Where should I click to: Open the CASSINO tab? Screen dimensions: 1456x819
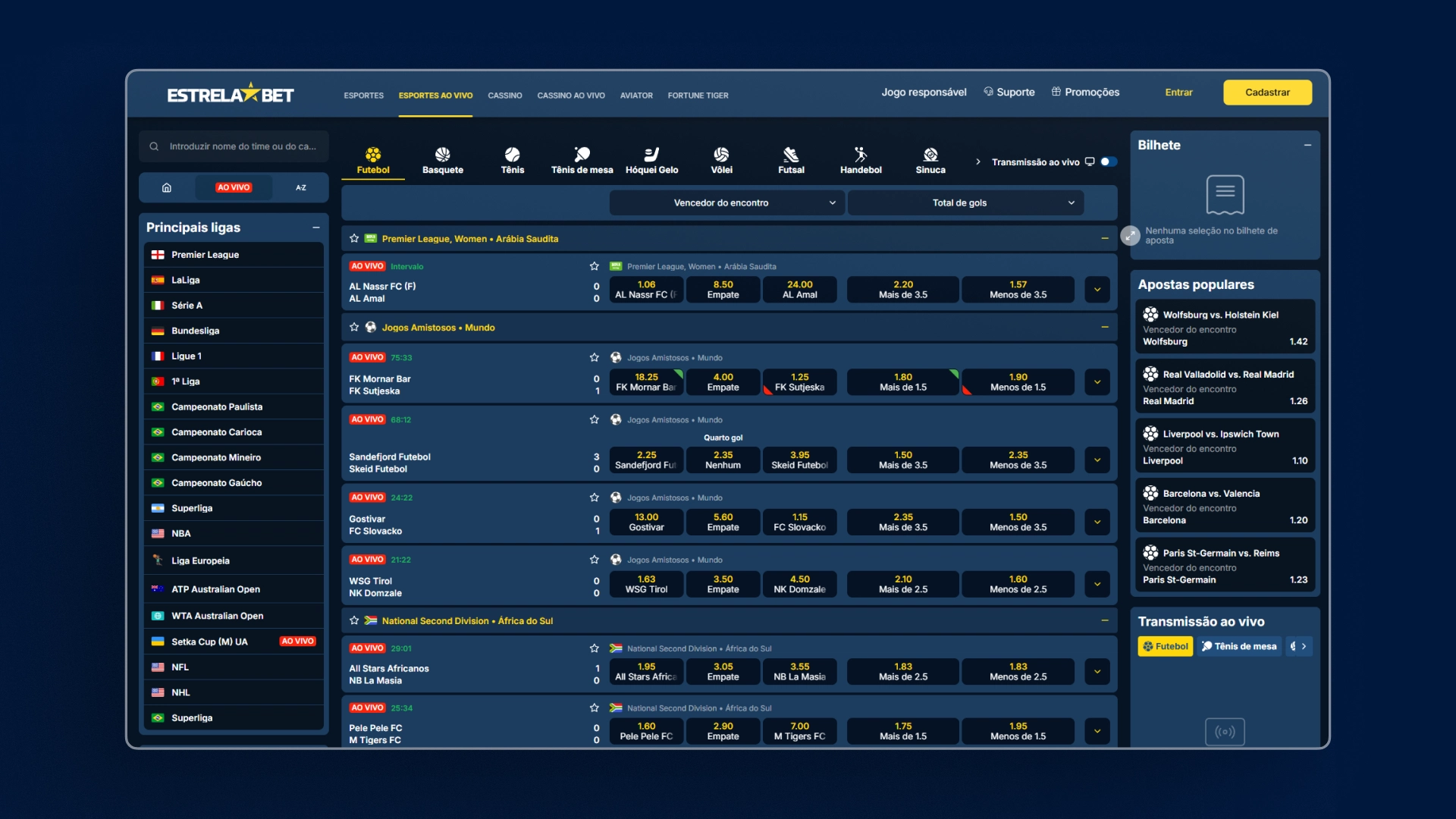[505, 96]
